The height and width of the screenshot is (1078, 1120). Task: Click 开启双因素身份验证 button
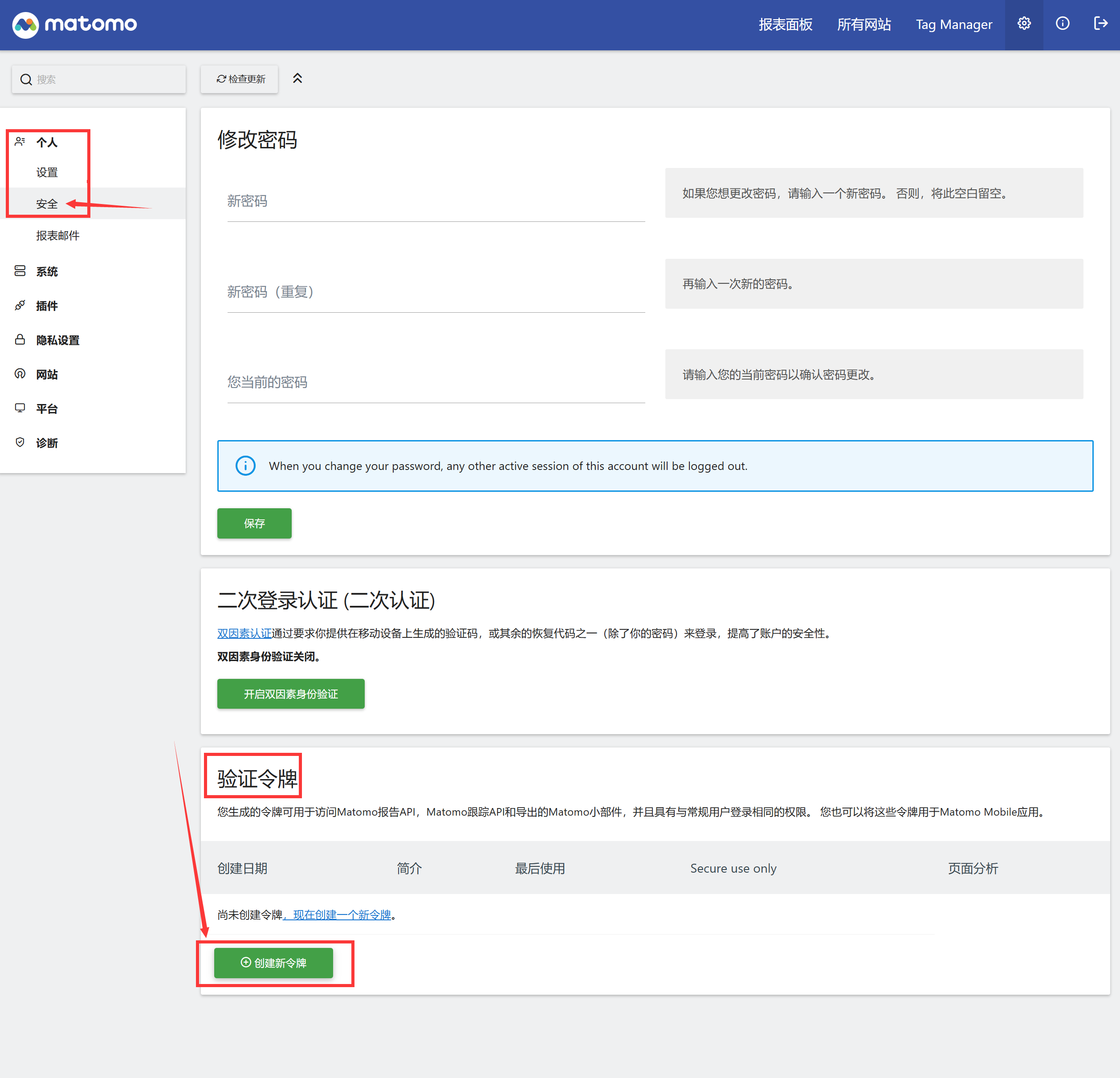pos(290,693)
